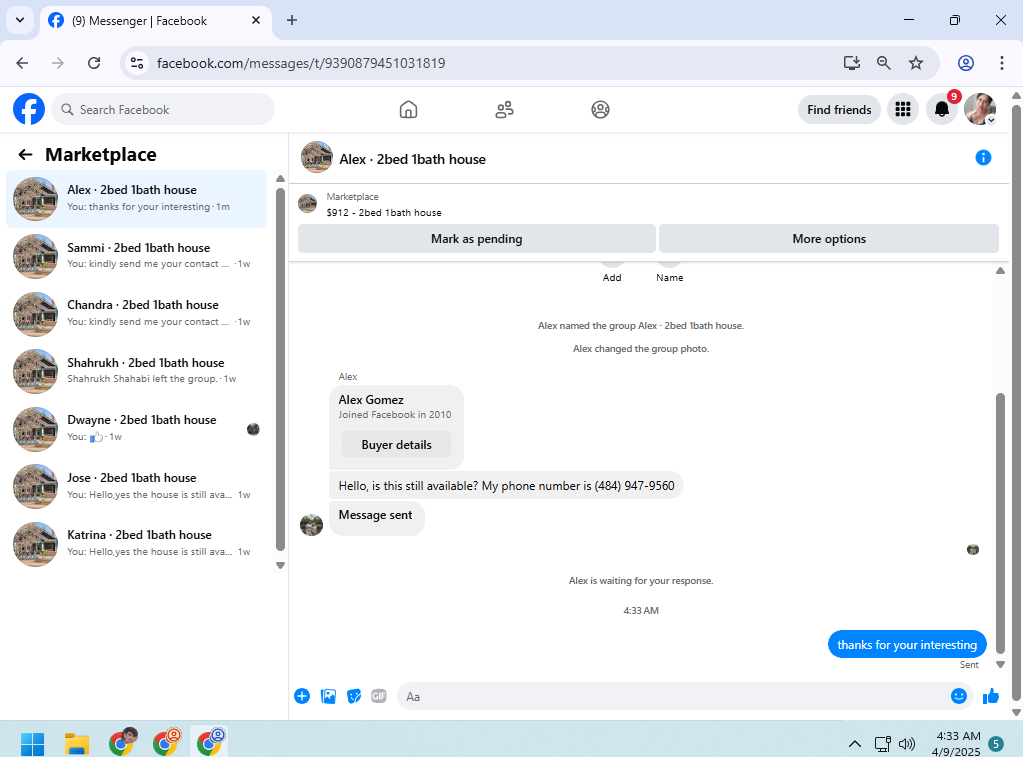Open File Explorer from the taskbar

tap(76, 743)
